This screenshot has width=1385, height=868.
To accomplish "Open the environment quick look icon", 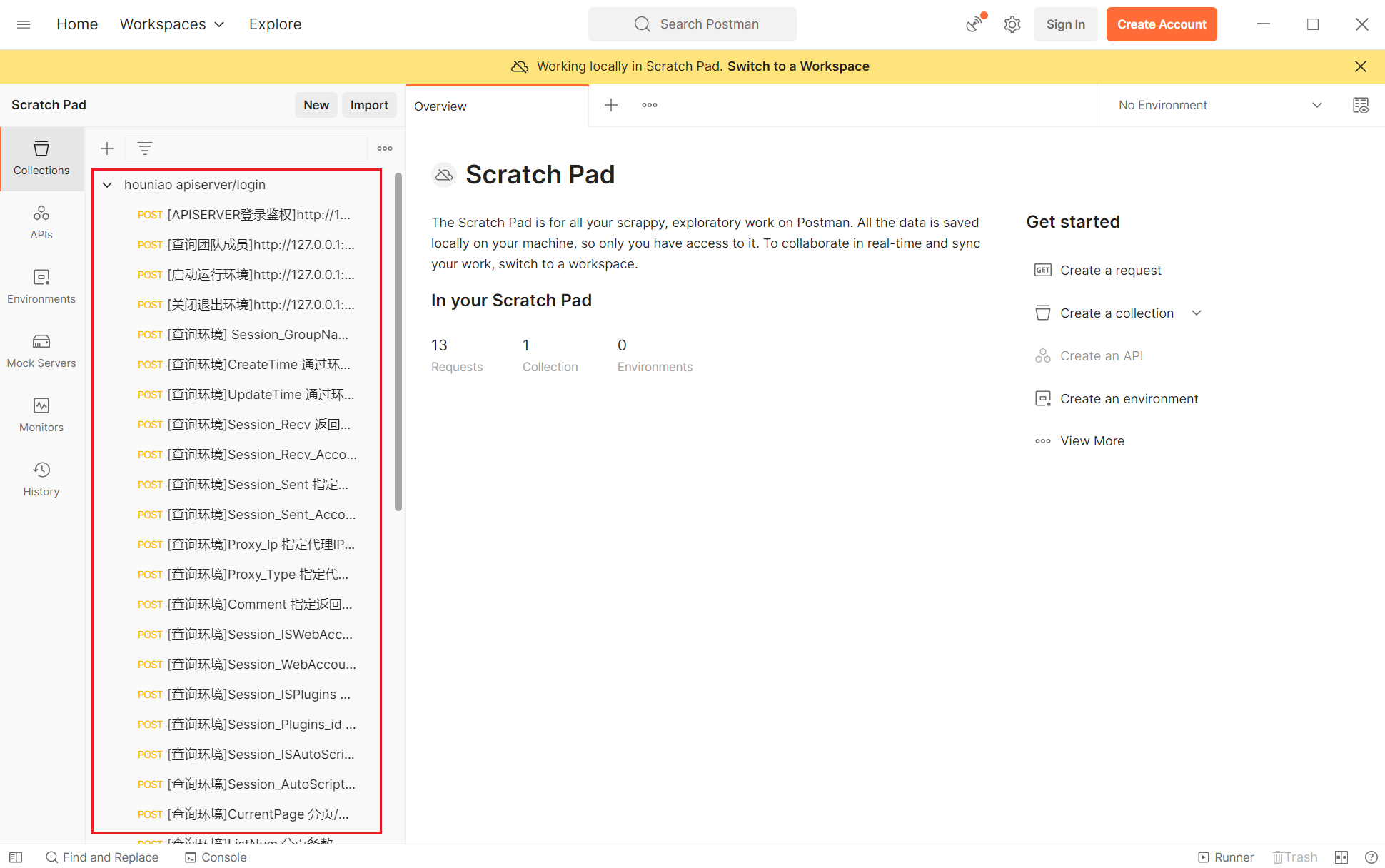I will tap(1361, 106).
